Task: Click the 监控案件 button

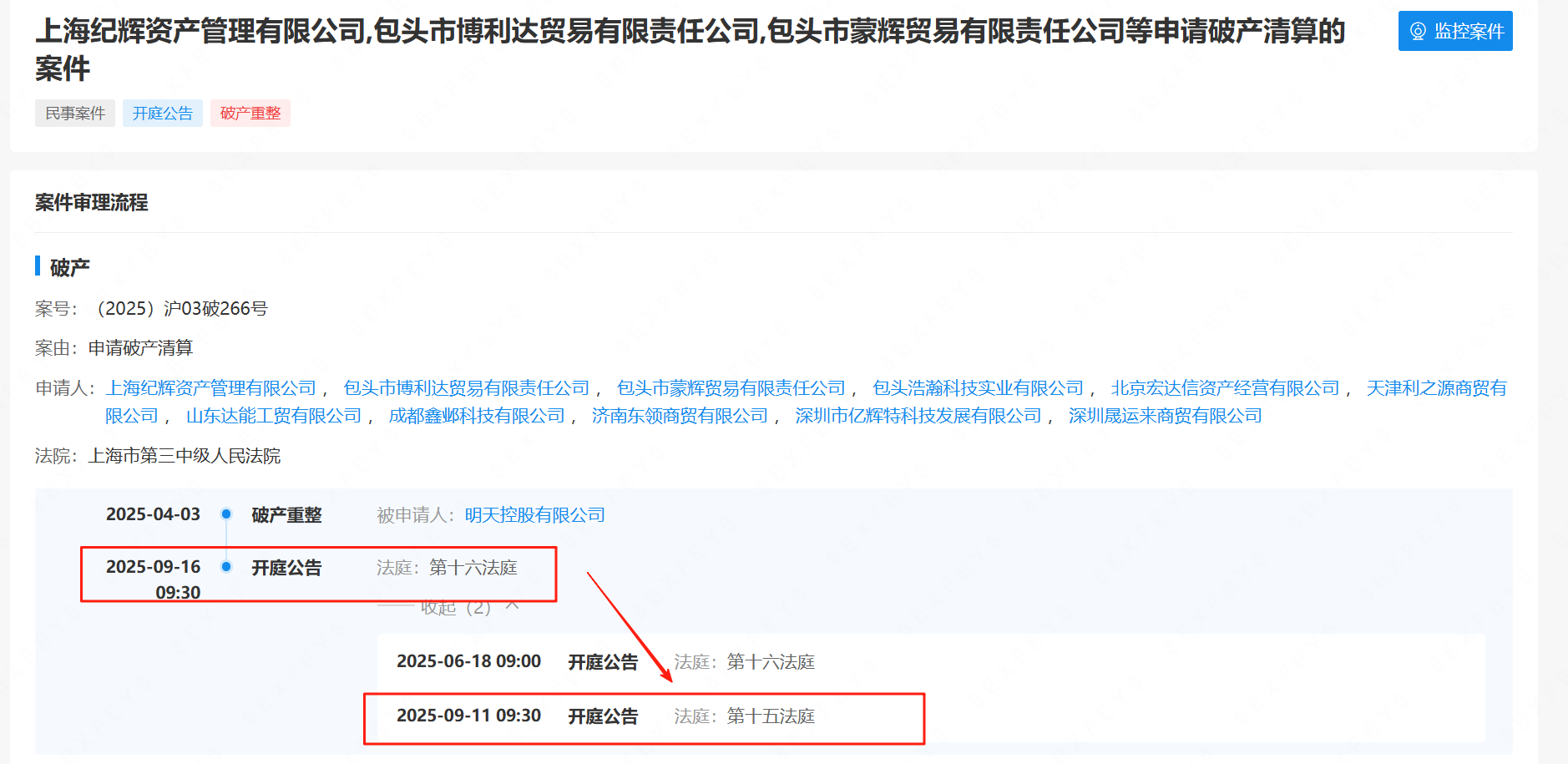Action: [x=1455, y=31]
